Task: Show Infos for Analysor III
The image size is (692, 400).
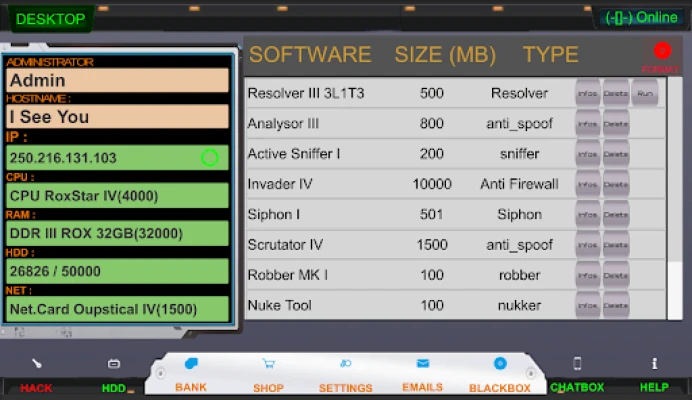Action: point(588,124)
